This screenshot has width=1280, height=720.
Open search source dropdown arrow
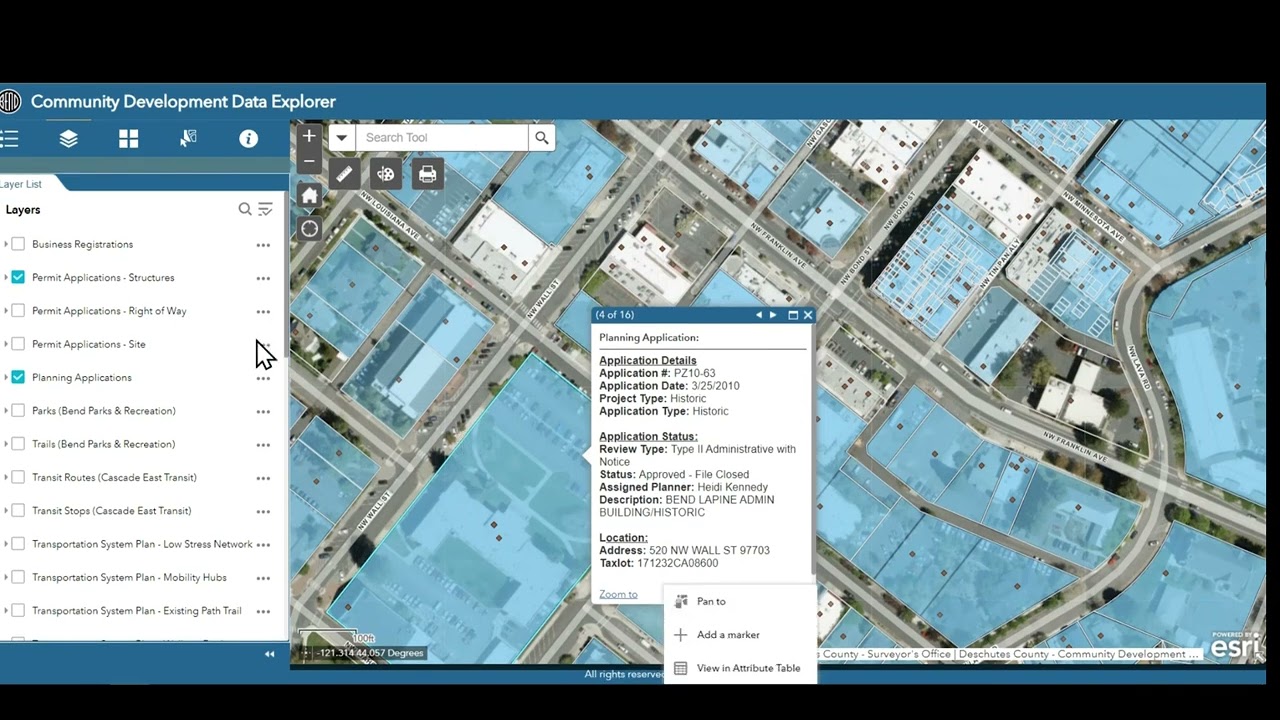(x=342, y=138)
